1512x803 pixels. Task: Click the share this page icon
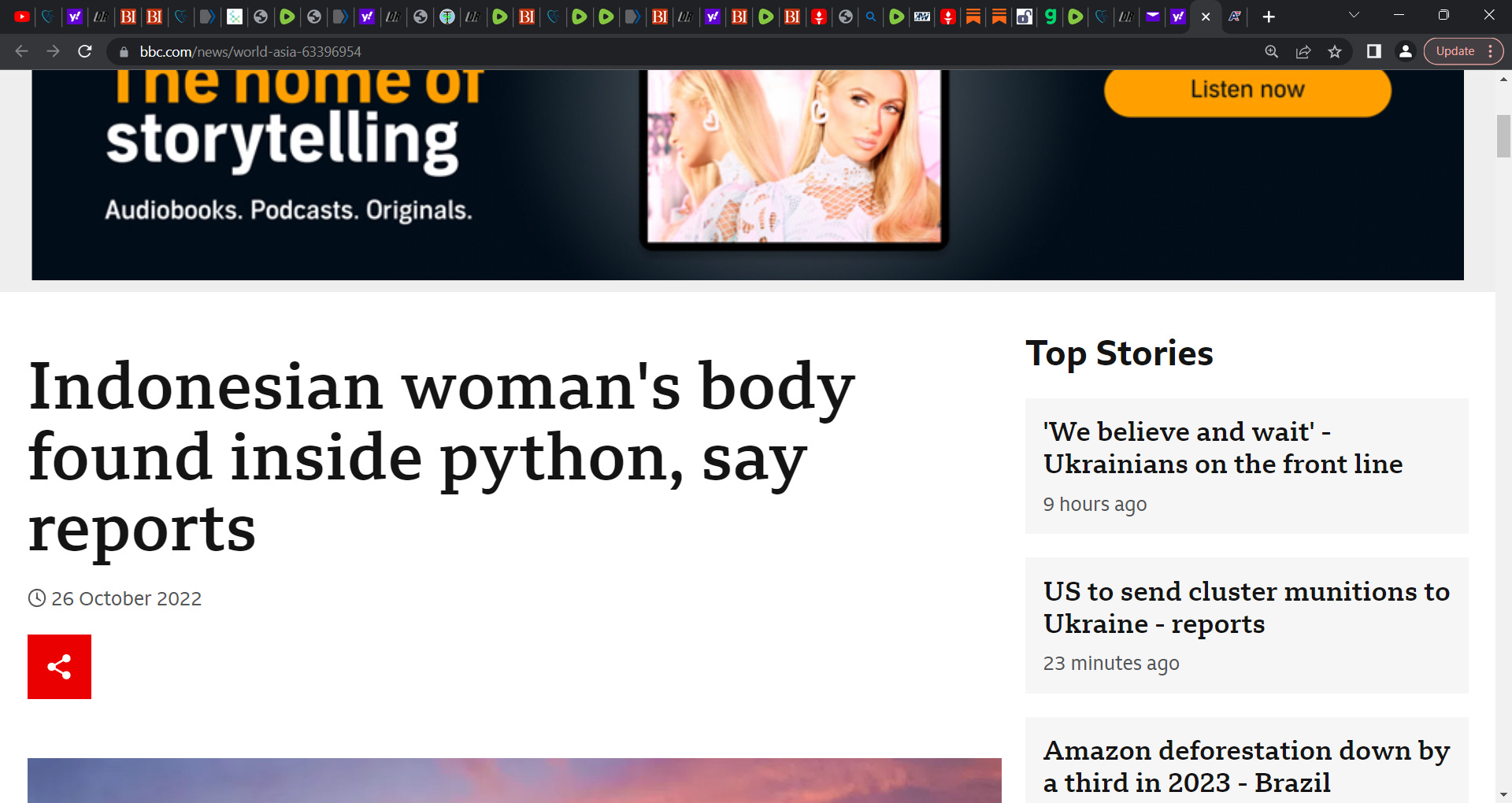tap(1303, 51)
